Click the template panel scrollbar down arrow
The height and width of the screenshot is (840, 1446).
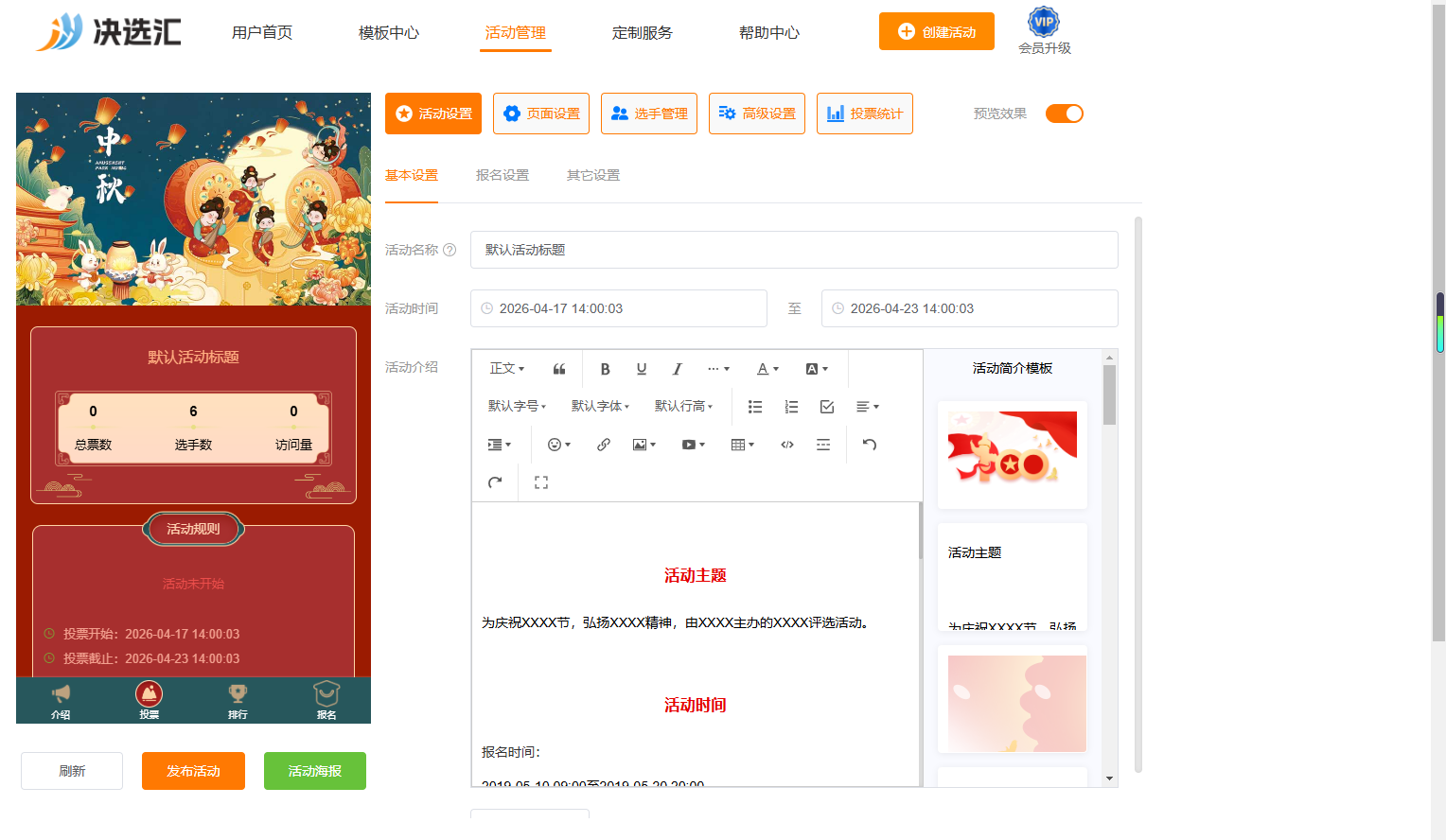pyautogui.click(x=1109, y=779)
